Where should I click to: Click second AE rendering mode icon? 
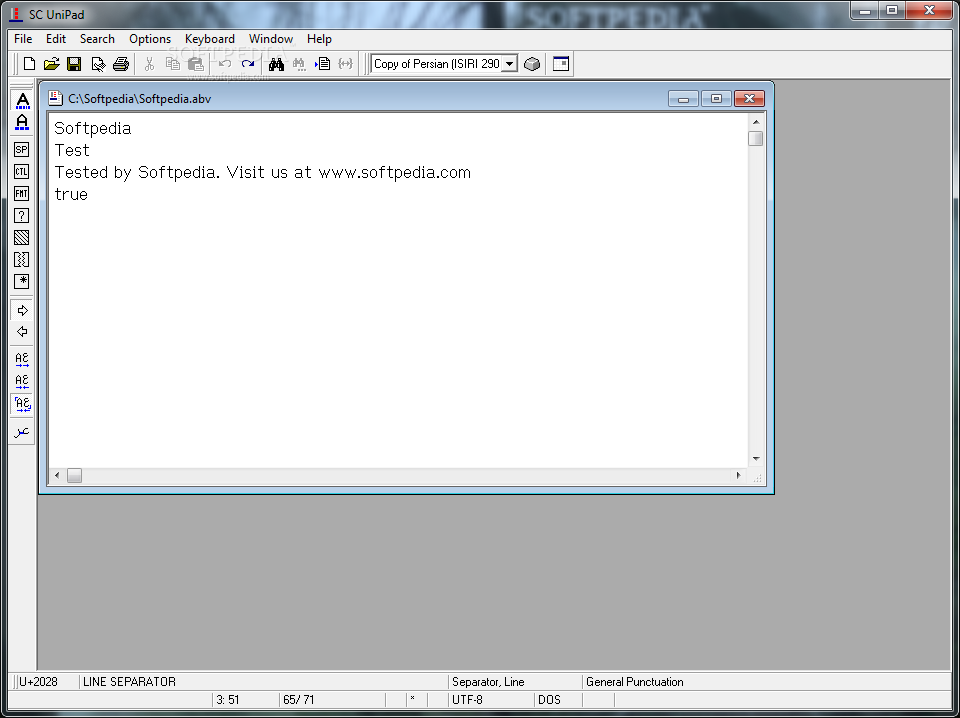pyautogui.click(x=22, y=381)
